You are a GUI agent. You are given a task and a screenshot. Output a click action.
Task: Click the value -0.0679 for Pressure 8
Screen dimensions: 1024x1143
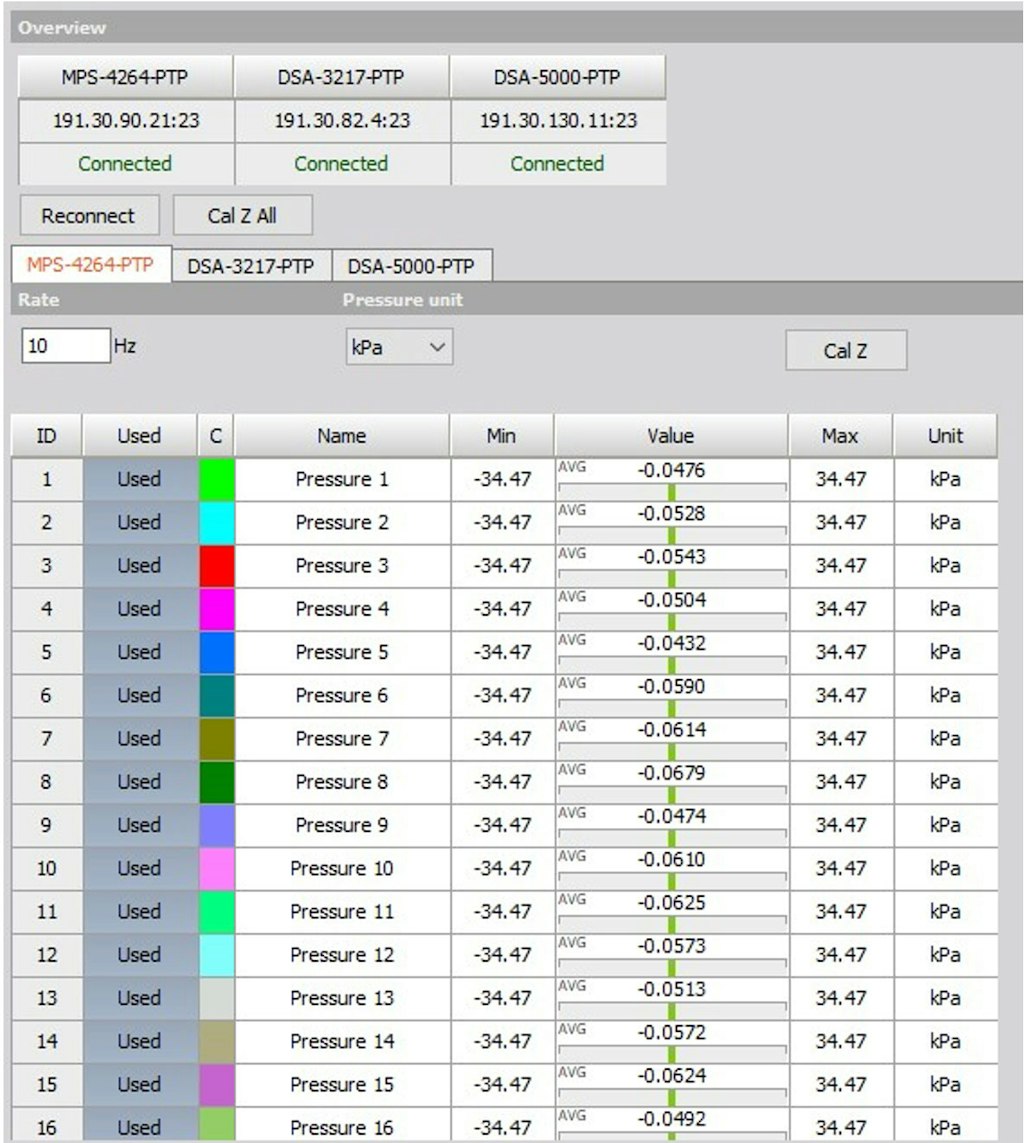tap(671, 773)
